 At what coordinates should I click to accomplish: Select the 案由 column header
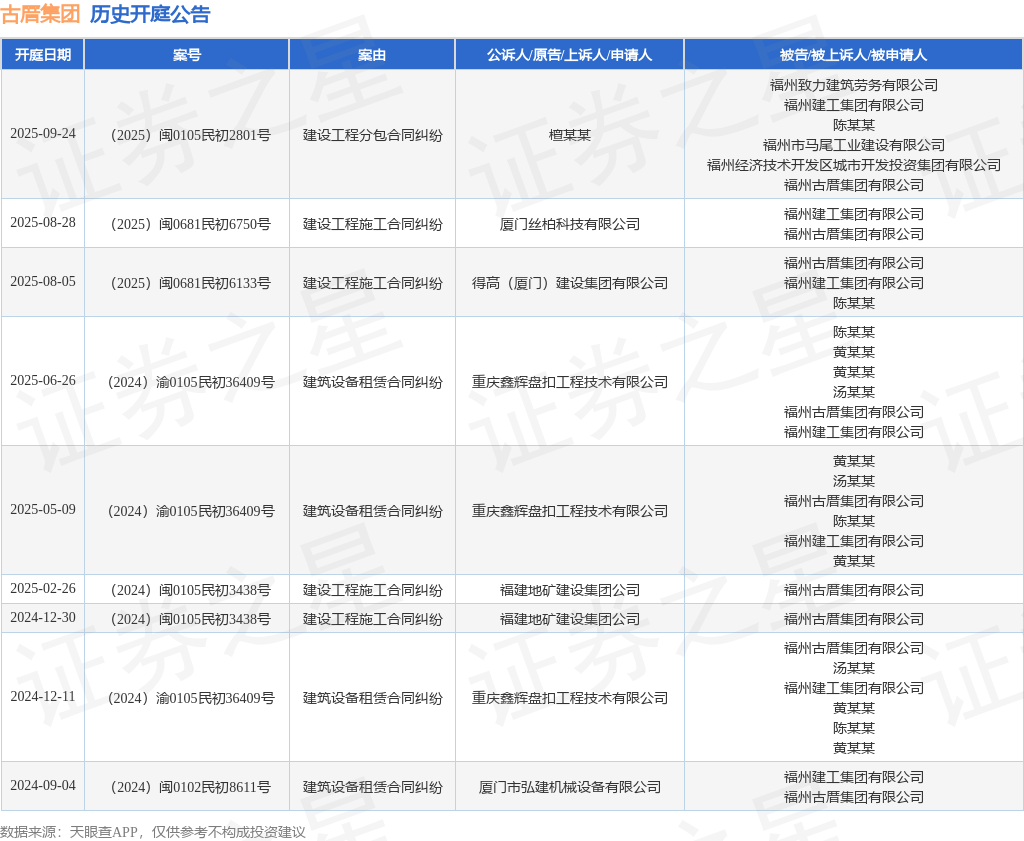click(372, 55)
